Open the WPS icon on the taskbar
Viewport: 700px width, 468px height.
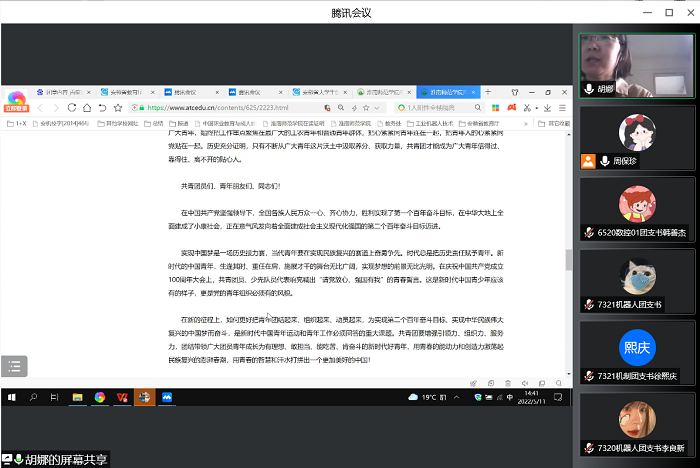(x=122, y=397)
